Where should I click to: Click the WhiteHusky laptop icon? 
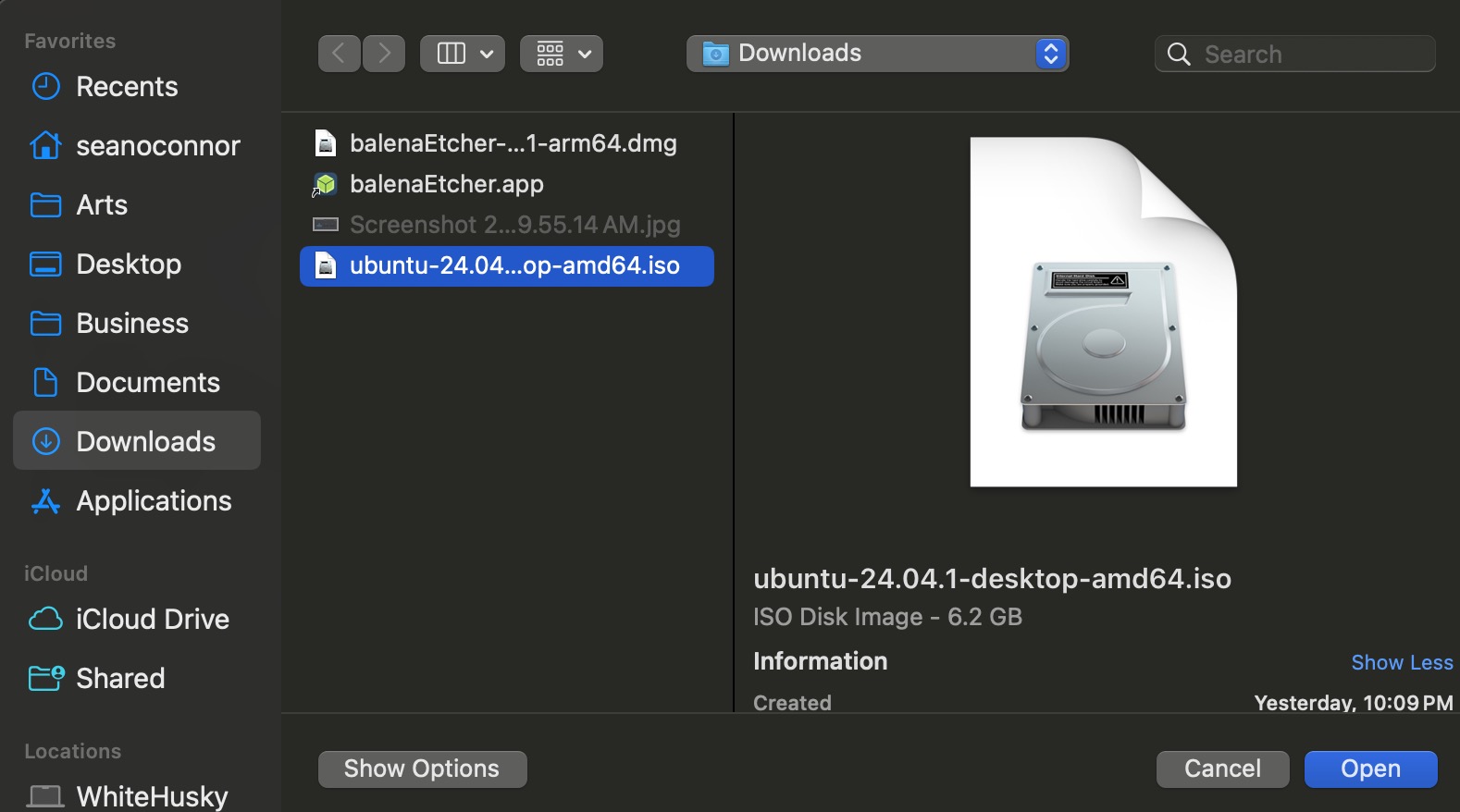tap(45, 796)
